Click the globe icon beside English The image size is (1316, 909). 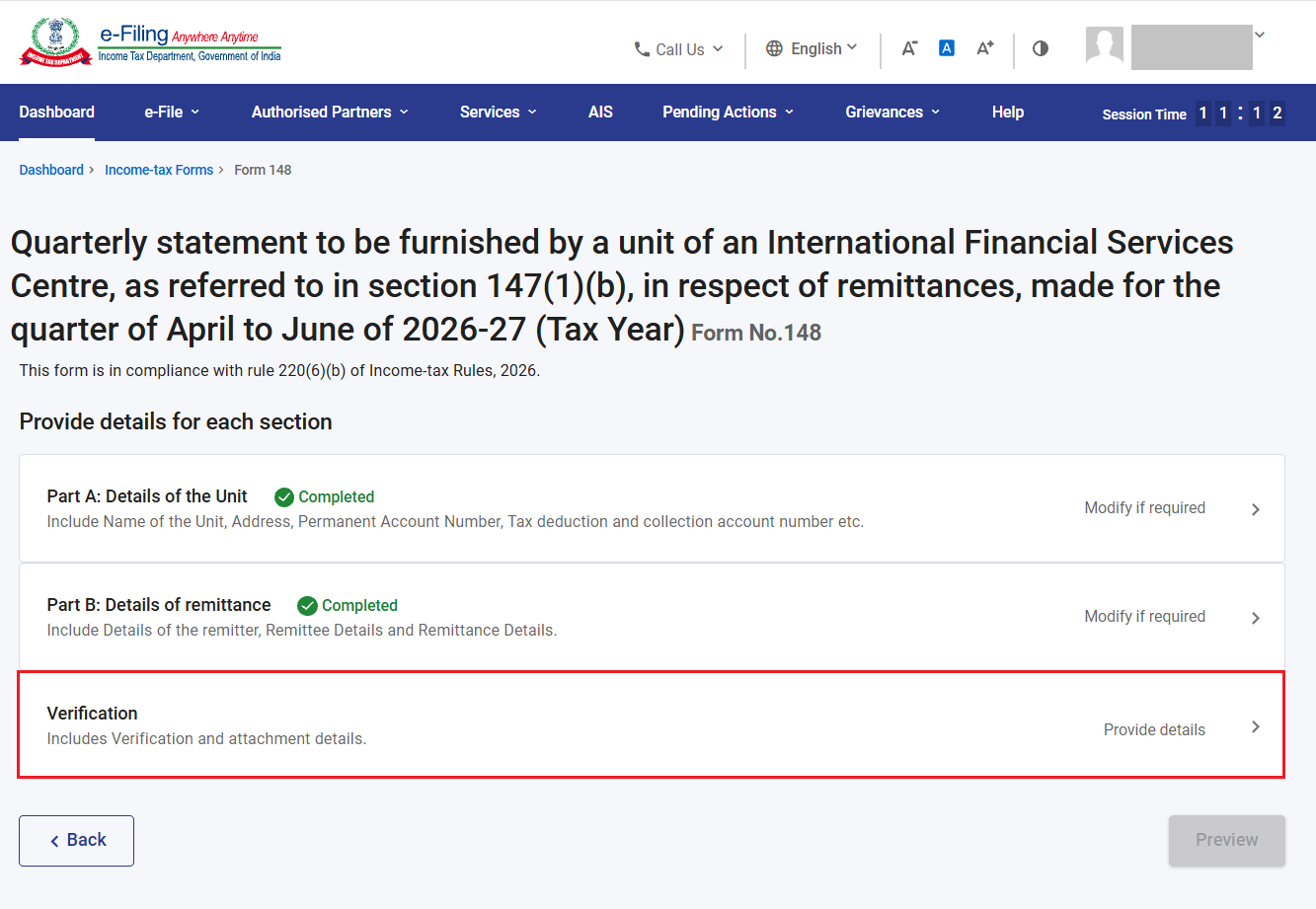click(775, 48)
